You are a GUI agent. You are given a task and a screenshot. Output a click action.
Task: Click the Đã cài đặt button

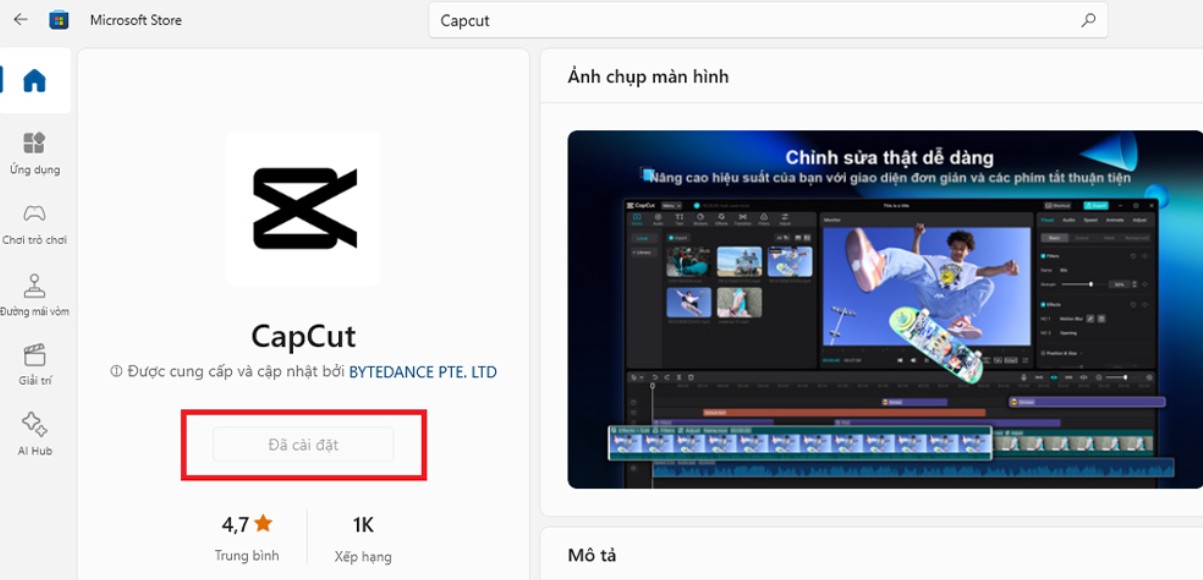point(303,445)
